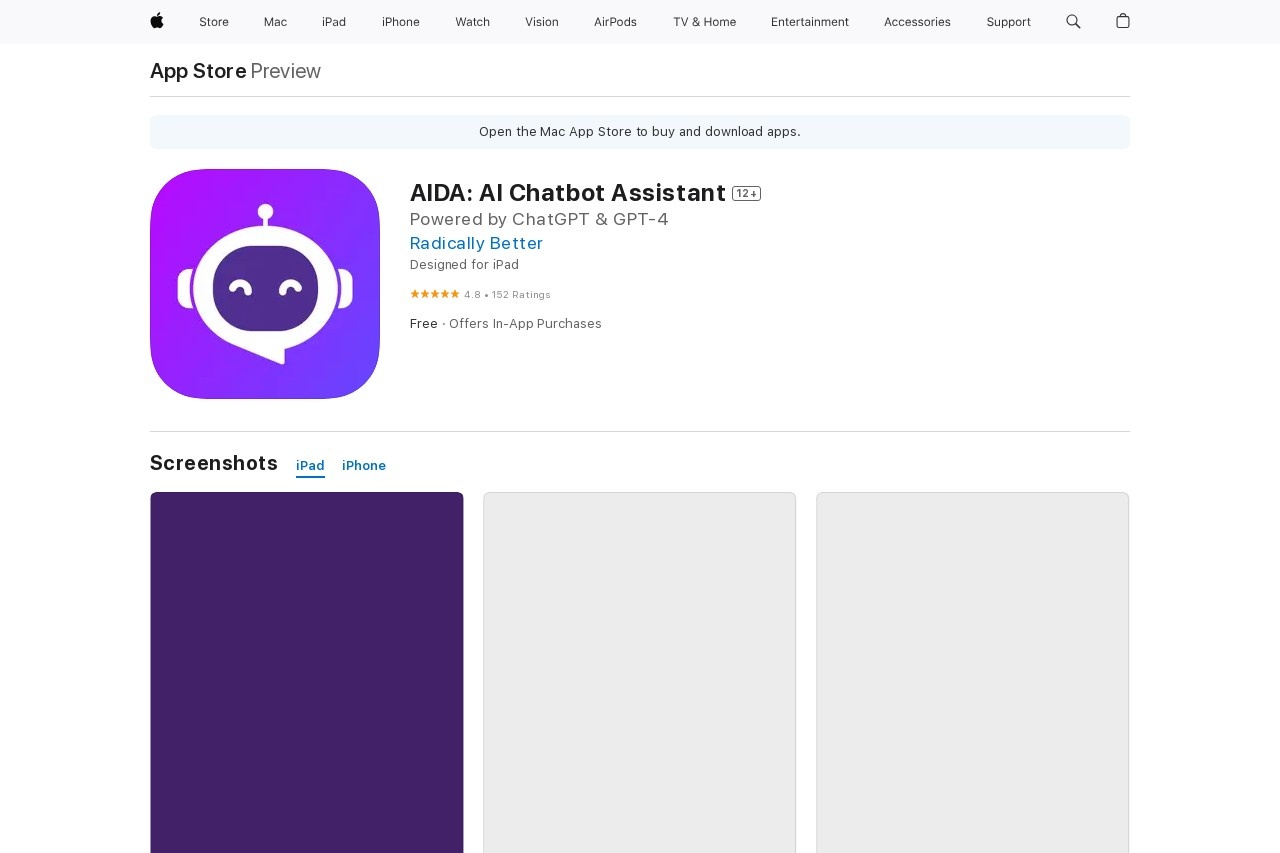Screen dimensions: 1280x853
Task: Open the Radically Better developer link
Action: 476,243
